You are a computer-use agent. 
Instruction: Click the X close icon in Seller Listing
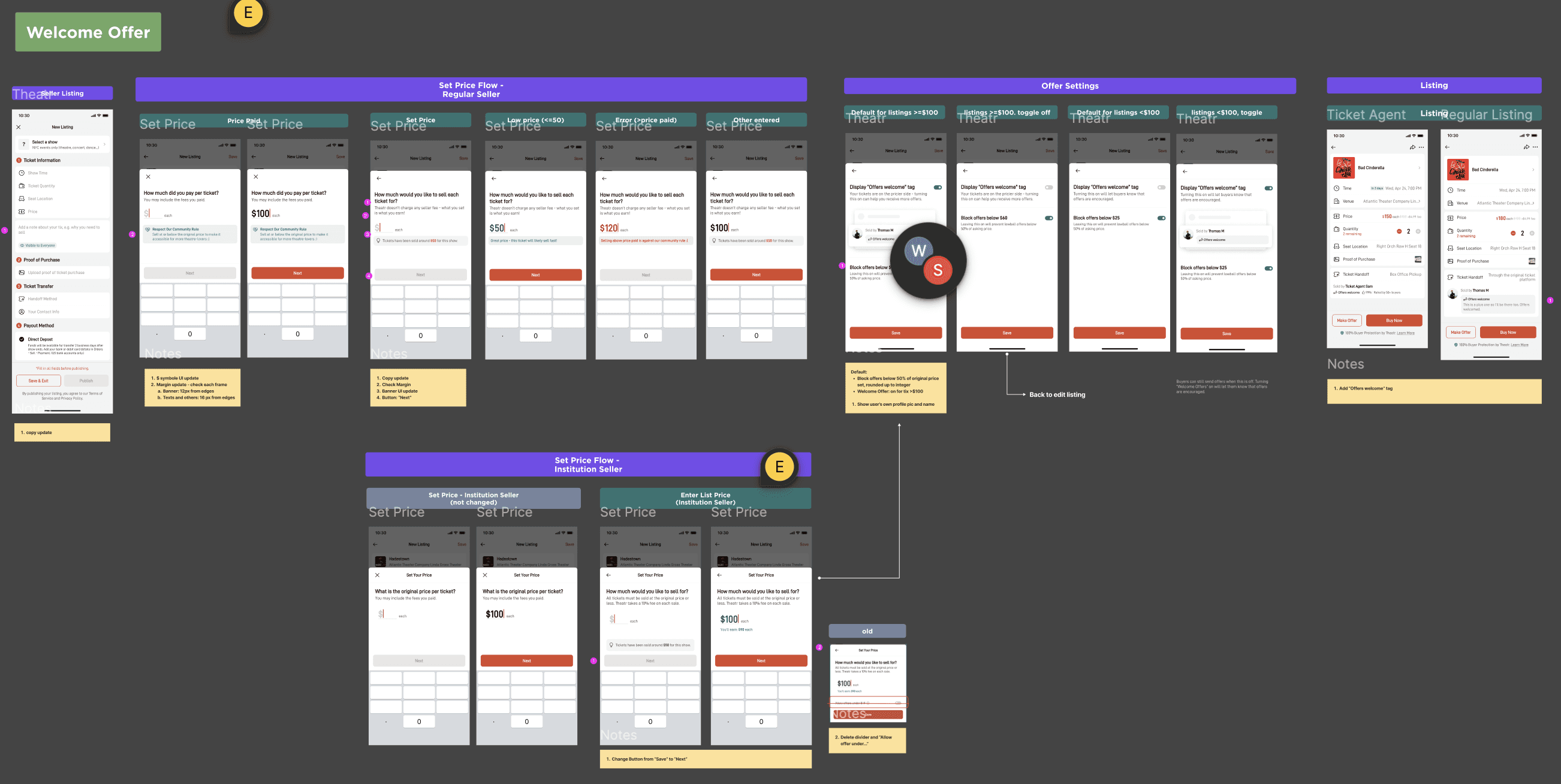19,127
